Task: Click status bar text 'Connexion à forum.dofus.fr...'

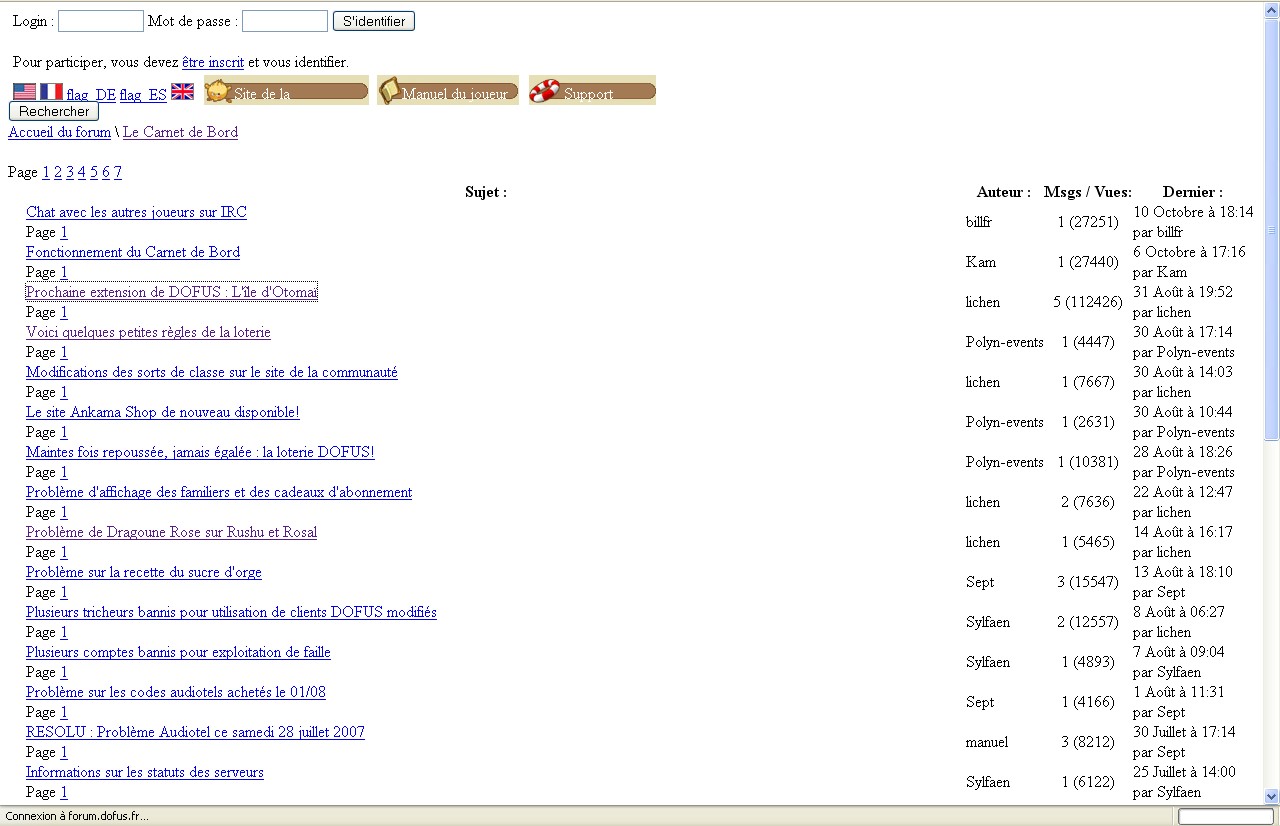Action: tap(77, 816)
